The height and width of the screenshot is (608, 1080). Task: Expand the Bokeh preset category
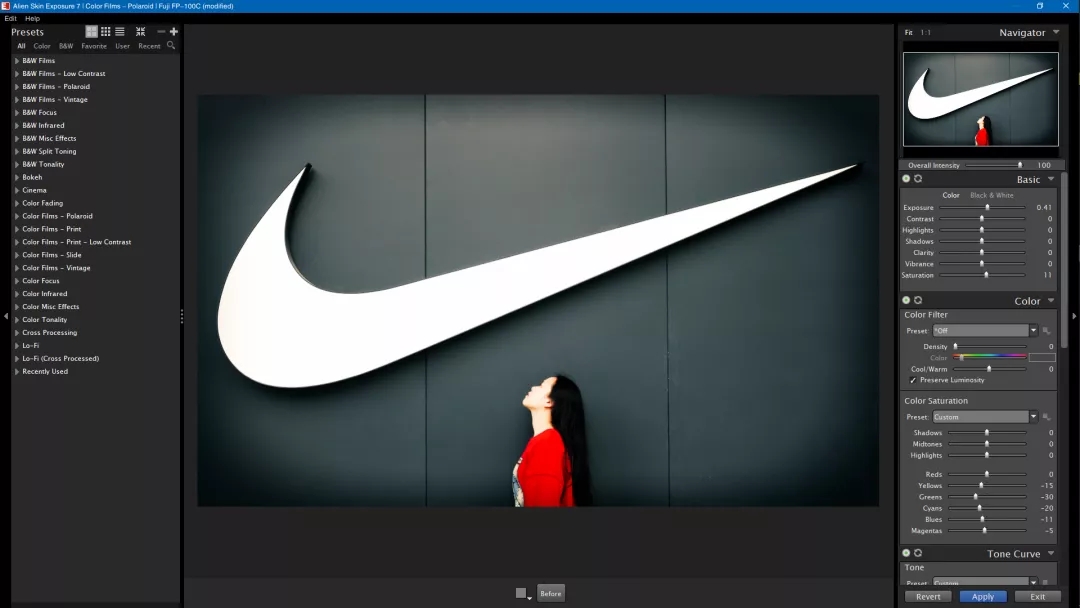(17, 177)
